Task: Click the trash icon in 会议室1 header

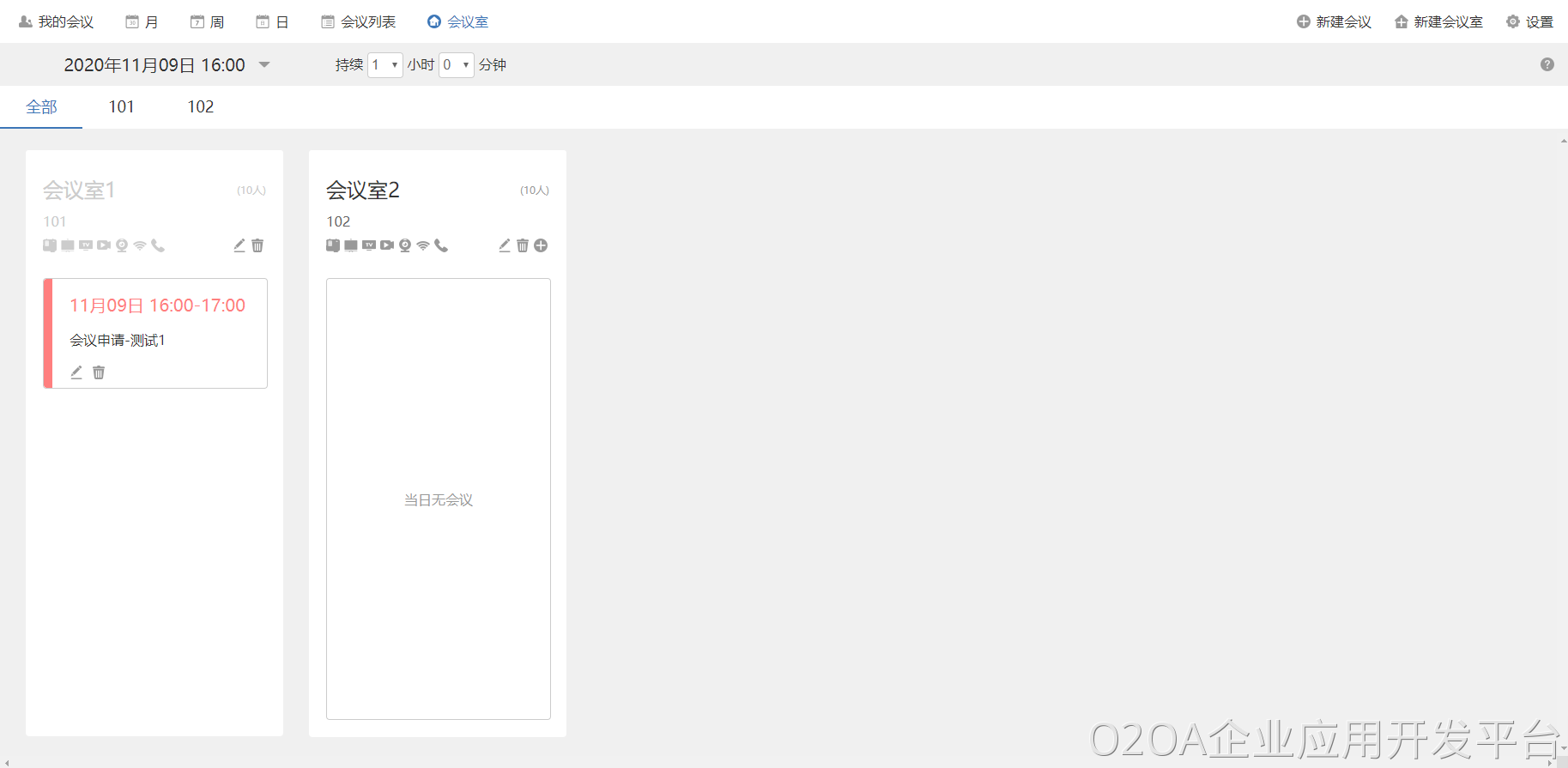Action: tap(257, 245)
